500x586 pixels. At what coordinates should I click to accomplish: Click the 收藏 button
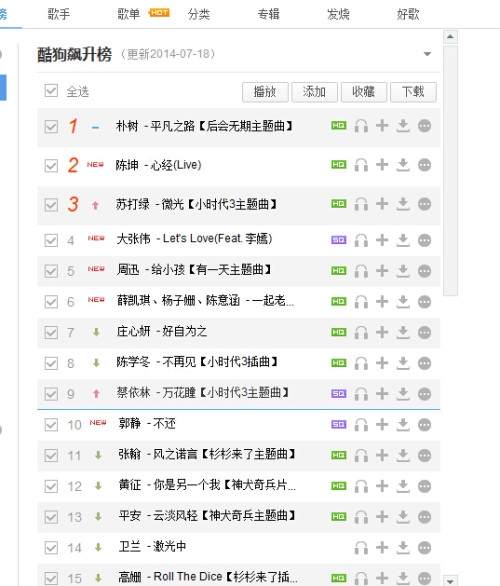pos(364,92)
